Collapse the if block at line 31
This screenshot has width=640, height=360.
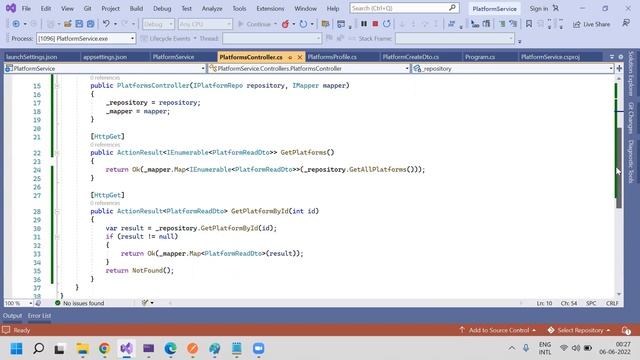point(57,237)
